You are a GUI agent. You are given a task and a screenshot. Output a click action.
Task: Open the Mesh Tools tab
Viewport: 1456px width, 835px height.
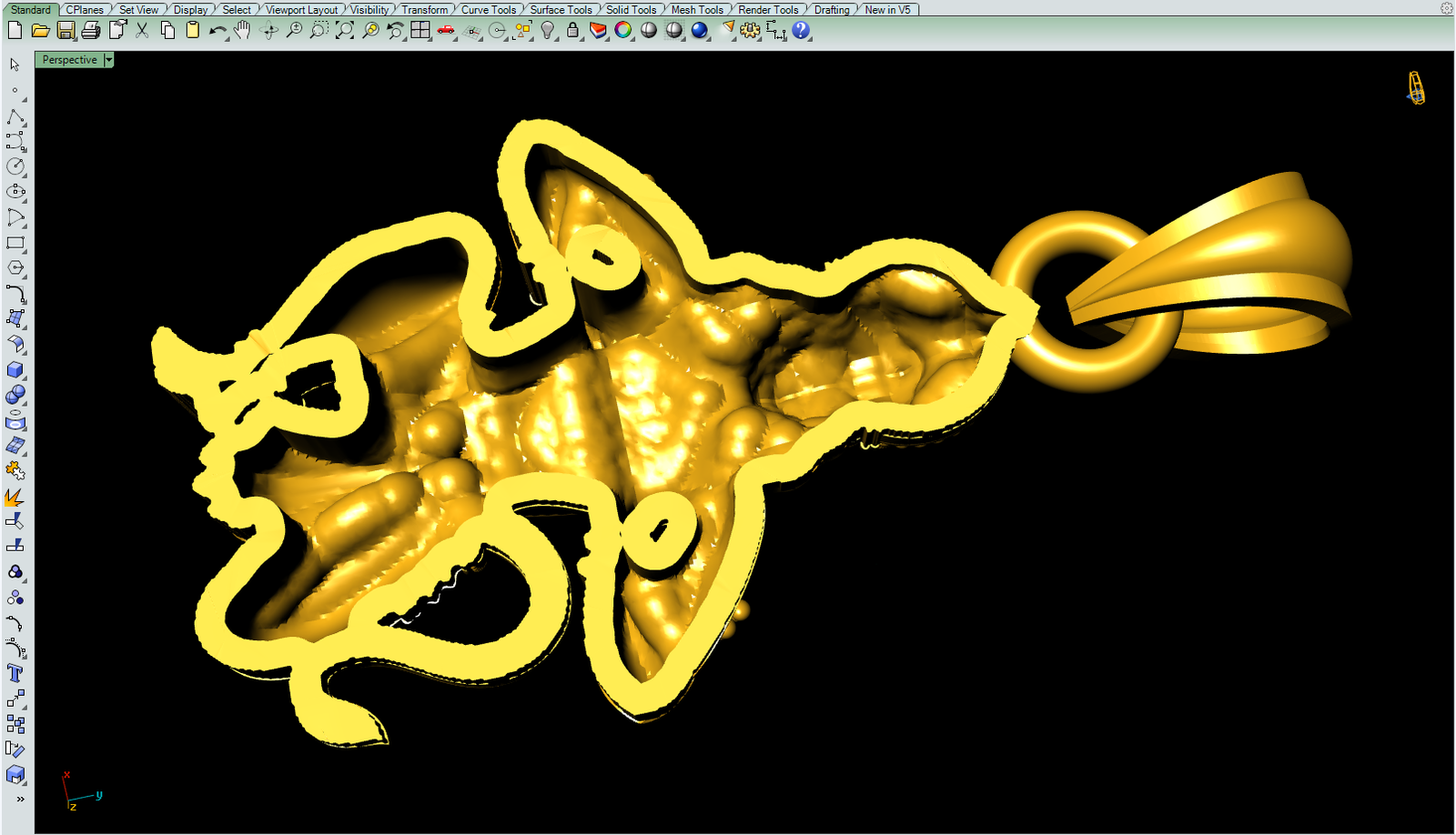697,10
